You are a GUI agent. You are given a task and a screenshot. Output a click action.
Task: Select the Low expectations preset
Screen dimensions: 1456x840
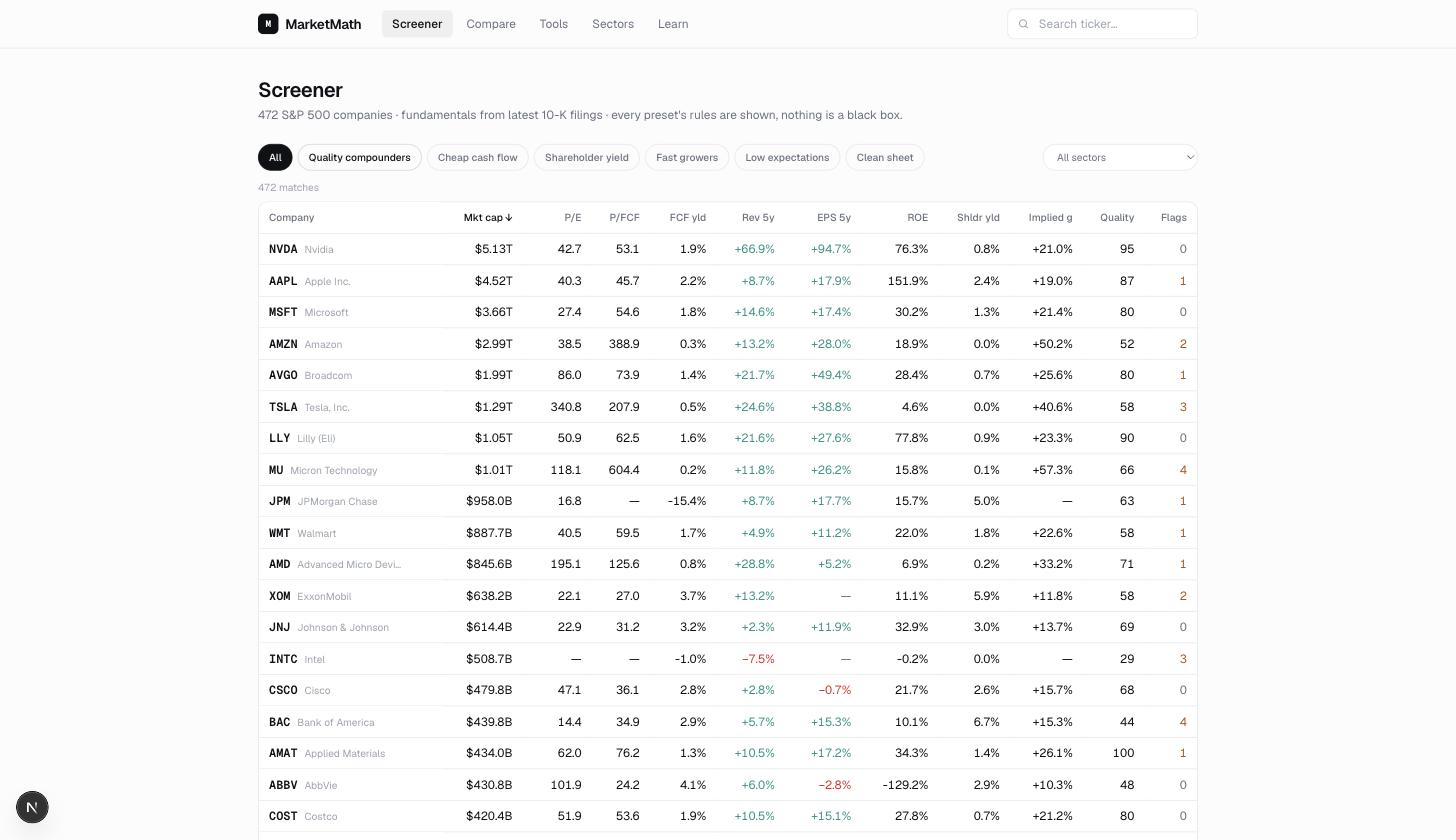(x=787, y=157)
